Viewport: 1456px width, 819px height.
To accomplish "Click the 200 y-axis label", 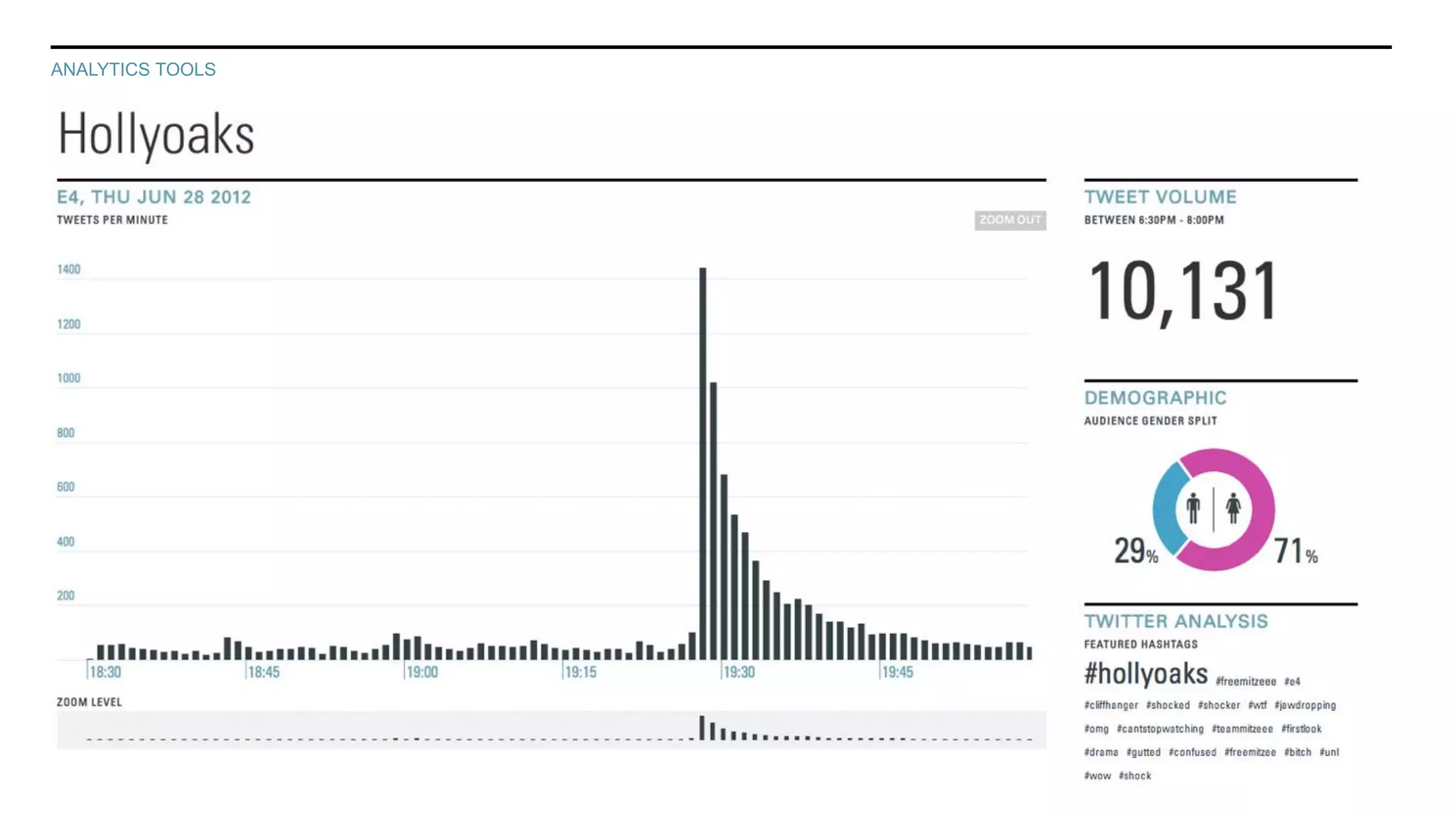I will [x=65, y=596].
